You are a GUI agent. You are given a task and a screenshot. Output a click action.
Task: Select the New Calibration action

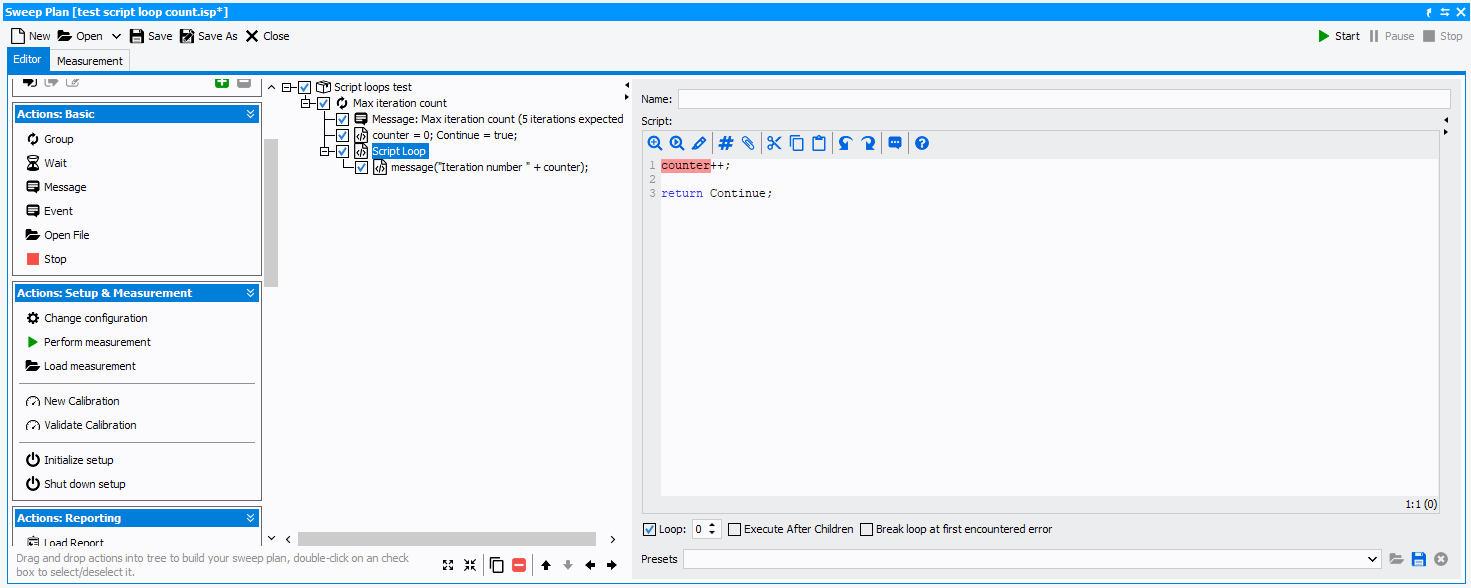pos(73,401)
